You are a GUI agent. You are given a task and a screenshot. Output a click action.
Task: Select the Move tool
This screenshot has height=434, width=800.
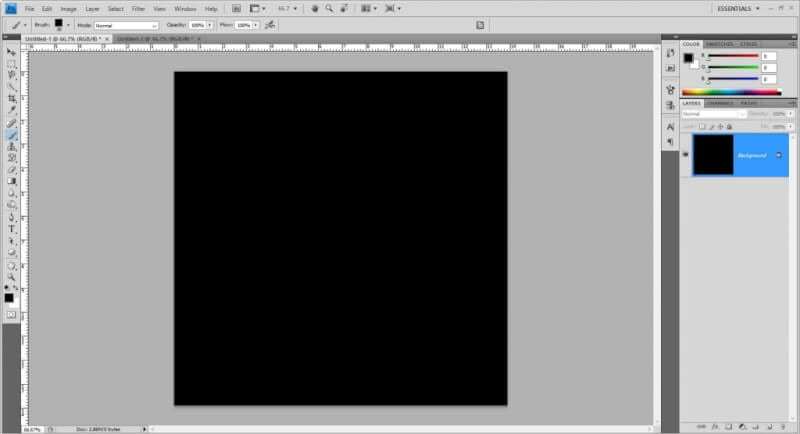tap(11, 52)
